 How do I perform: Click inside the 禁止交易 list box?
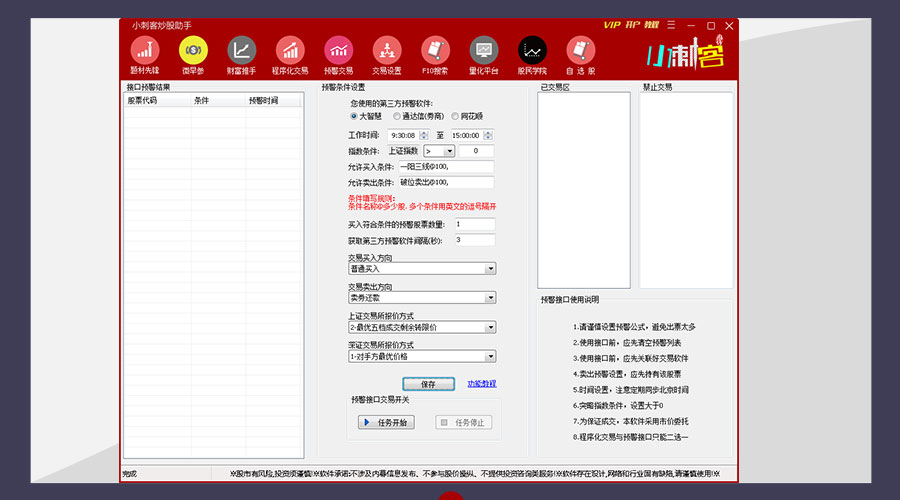[686, 190]
